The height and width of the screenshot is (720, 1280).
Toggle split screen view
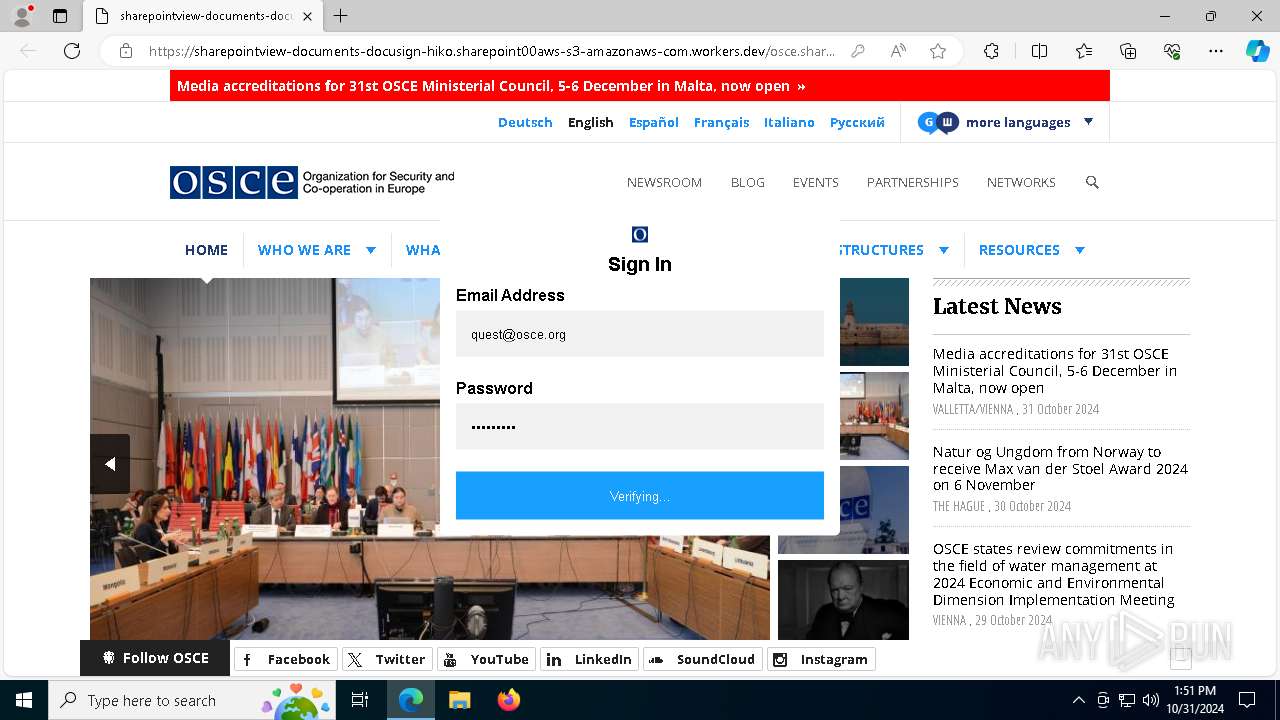pyautogui.click(x=1039, y=51)
